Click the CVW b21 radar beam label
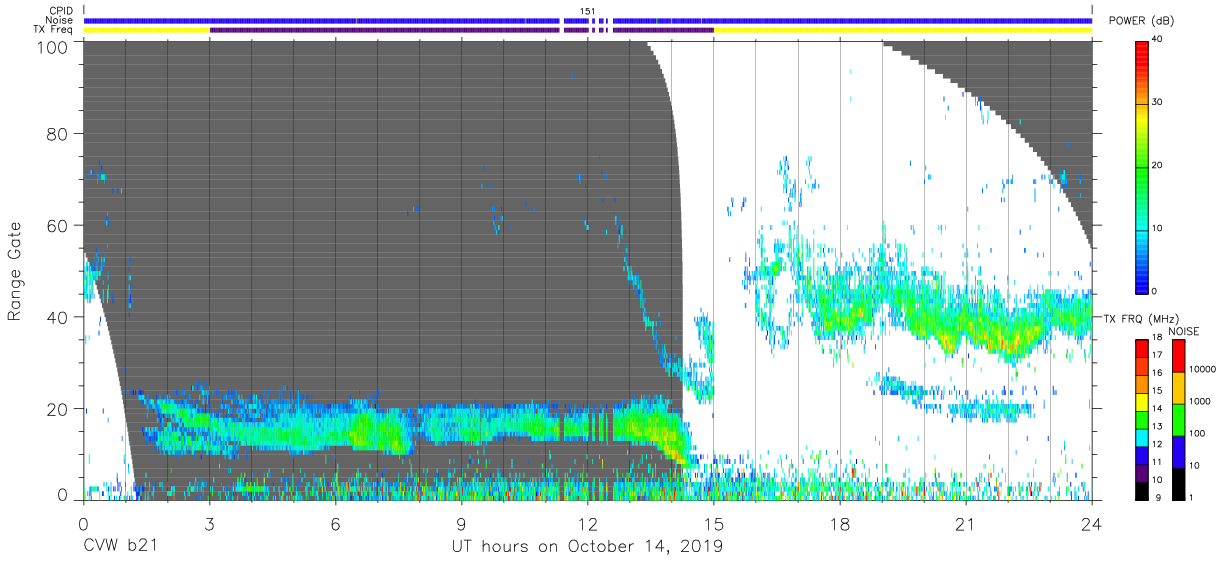The image size is (1228, 567). point(121,547)
